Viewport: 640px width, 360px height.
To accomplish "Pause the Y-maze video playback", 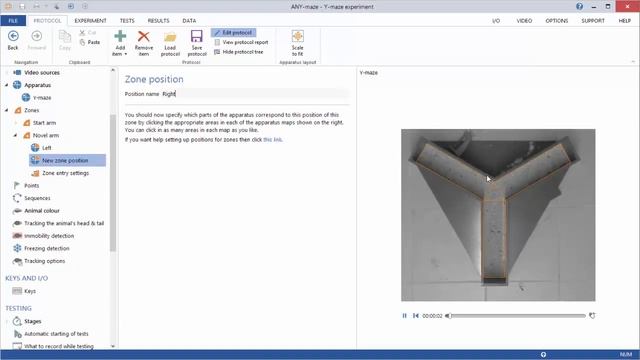I will click(x=404, y=316).
